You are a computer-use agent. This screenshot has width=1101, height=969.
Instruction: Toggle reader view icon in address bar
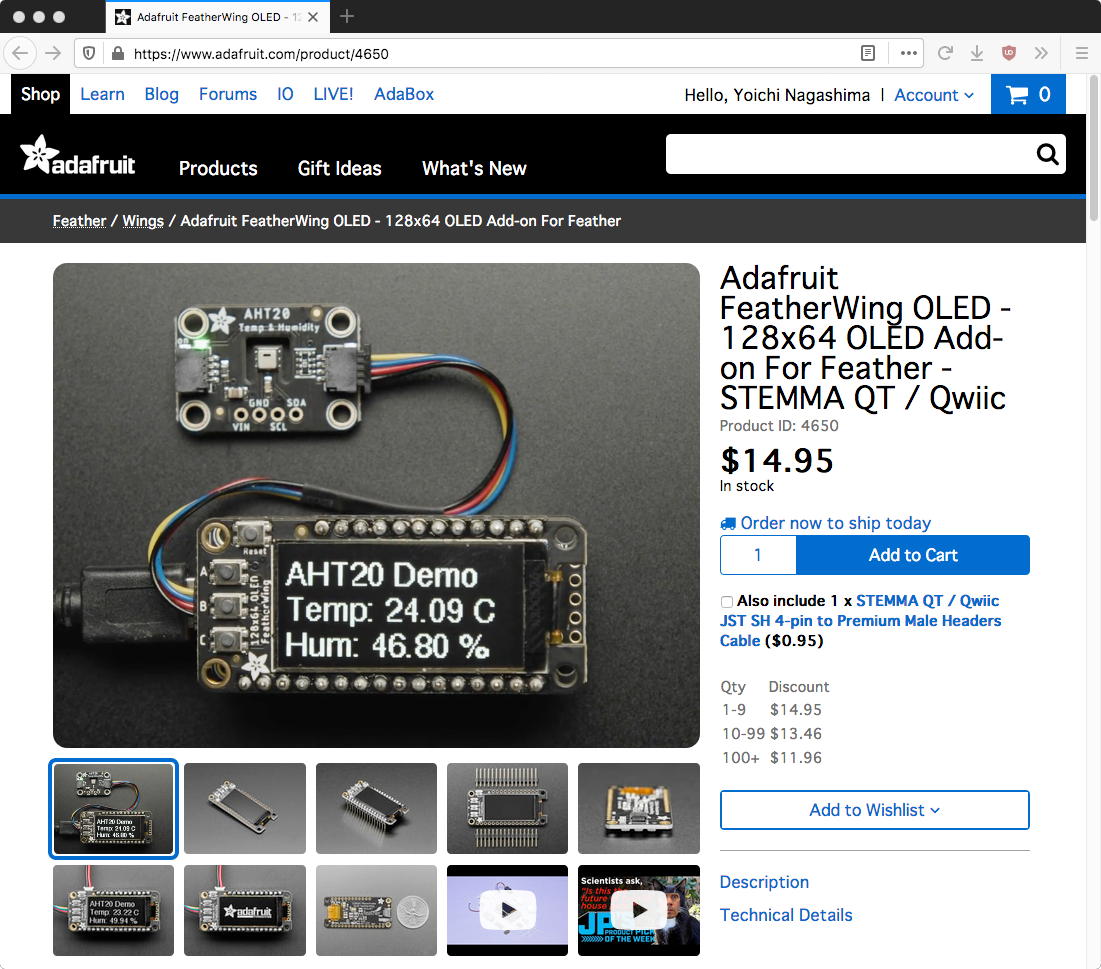click(868, 53)
